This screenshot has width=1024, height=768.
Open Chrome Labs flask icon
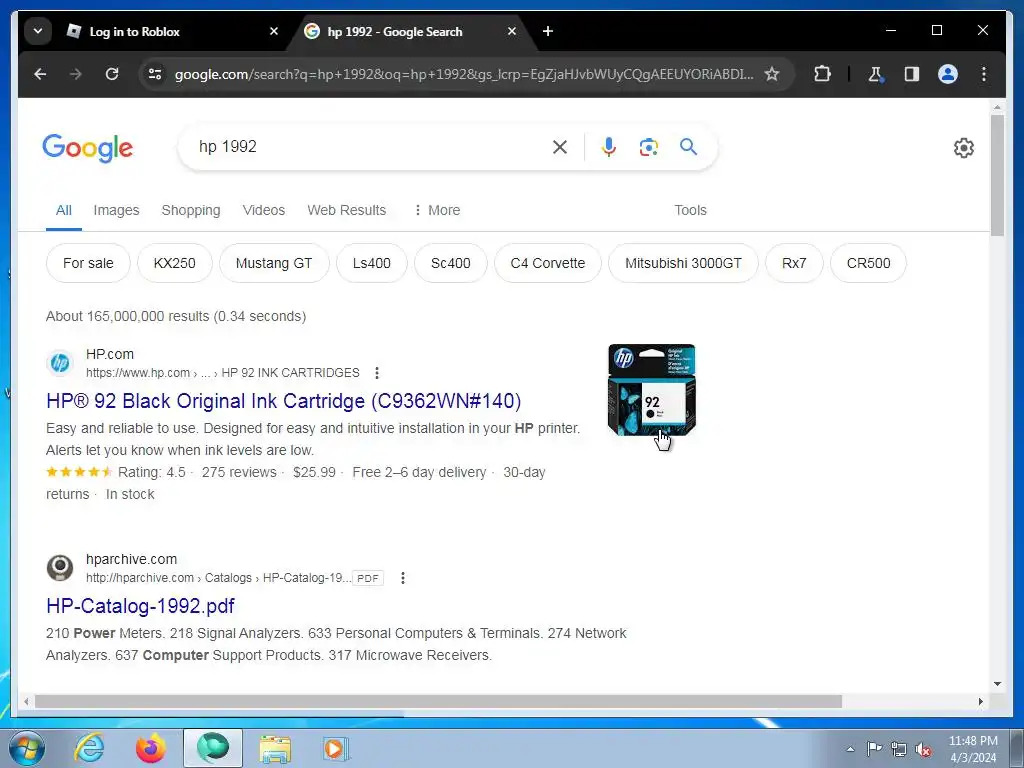[876, 74]
